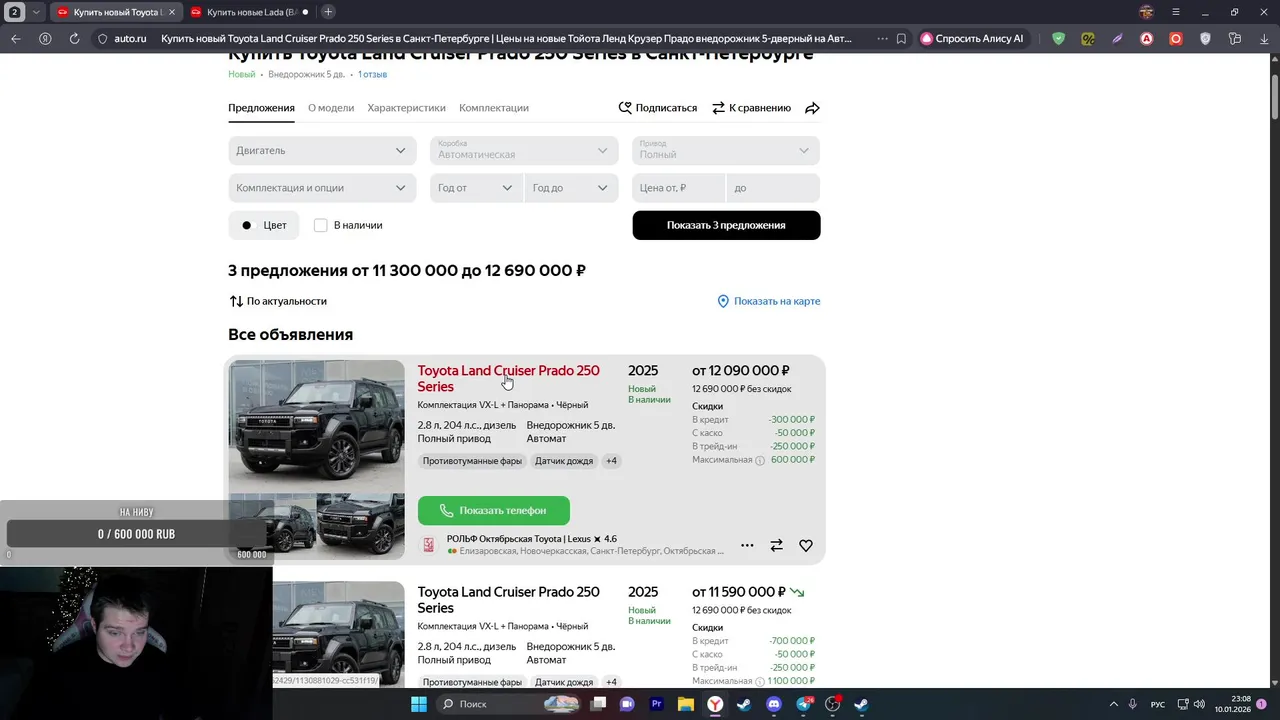Open the browser hamburger menu

tap(1175, 12)
